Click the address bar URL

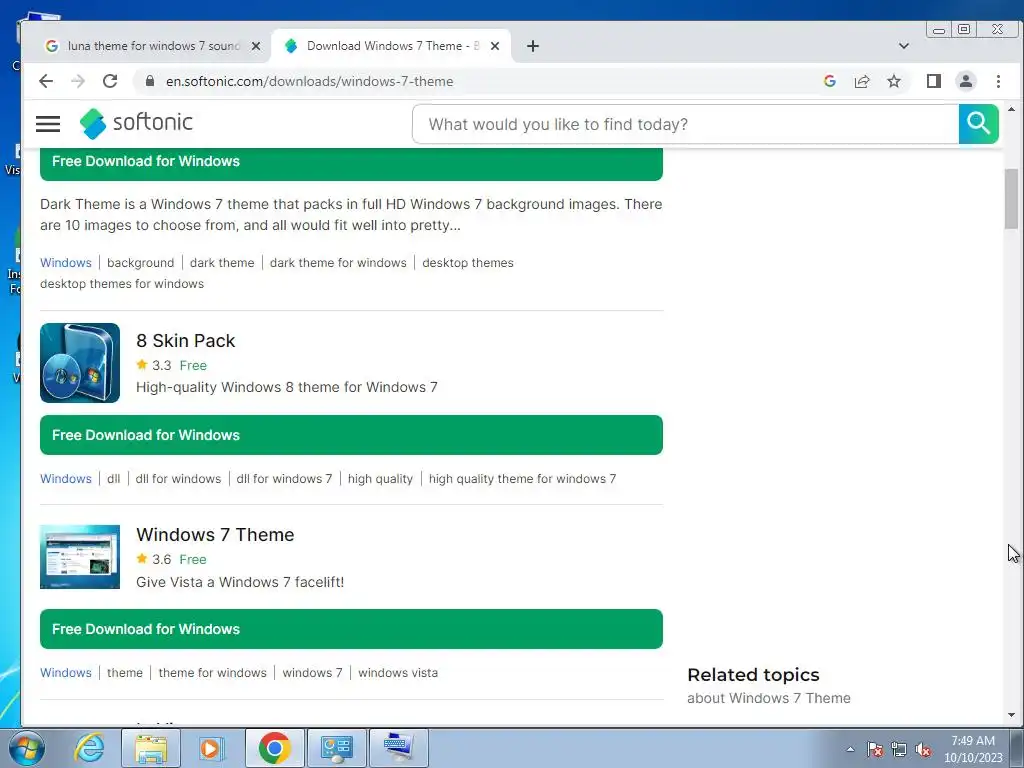pos(309,81)
